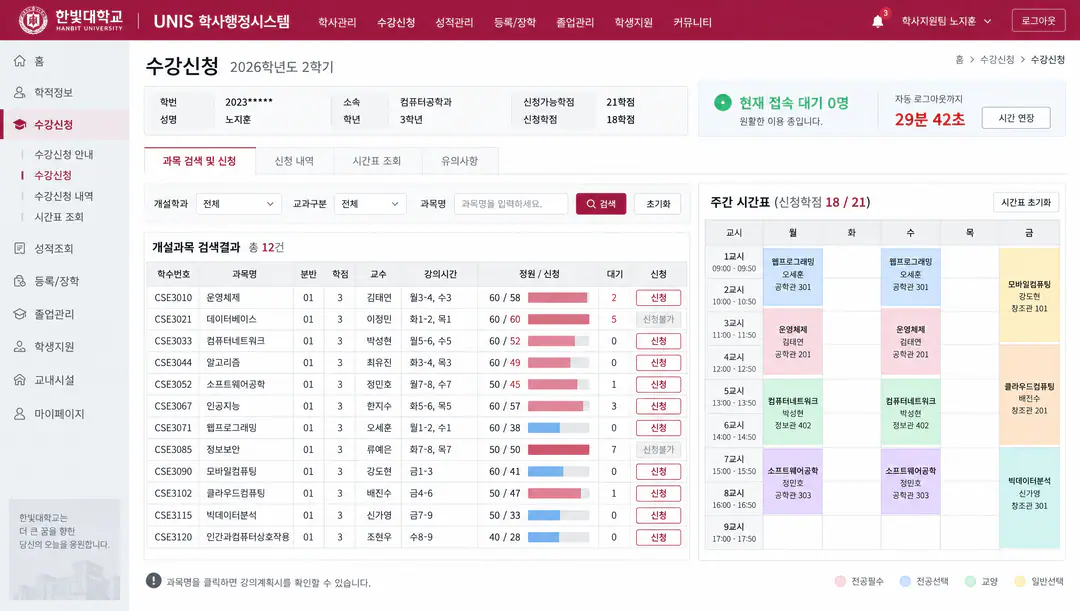
Task: Click the 교내시설 building icon
Action: [x=20, y=380]
